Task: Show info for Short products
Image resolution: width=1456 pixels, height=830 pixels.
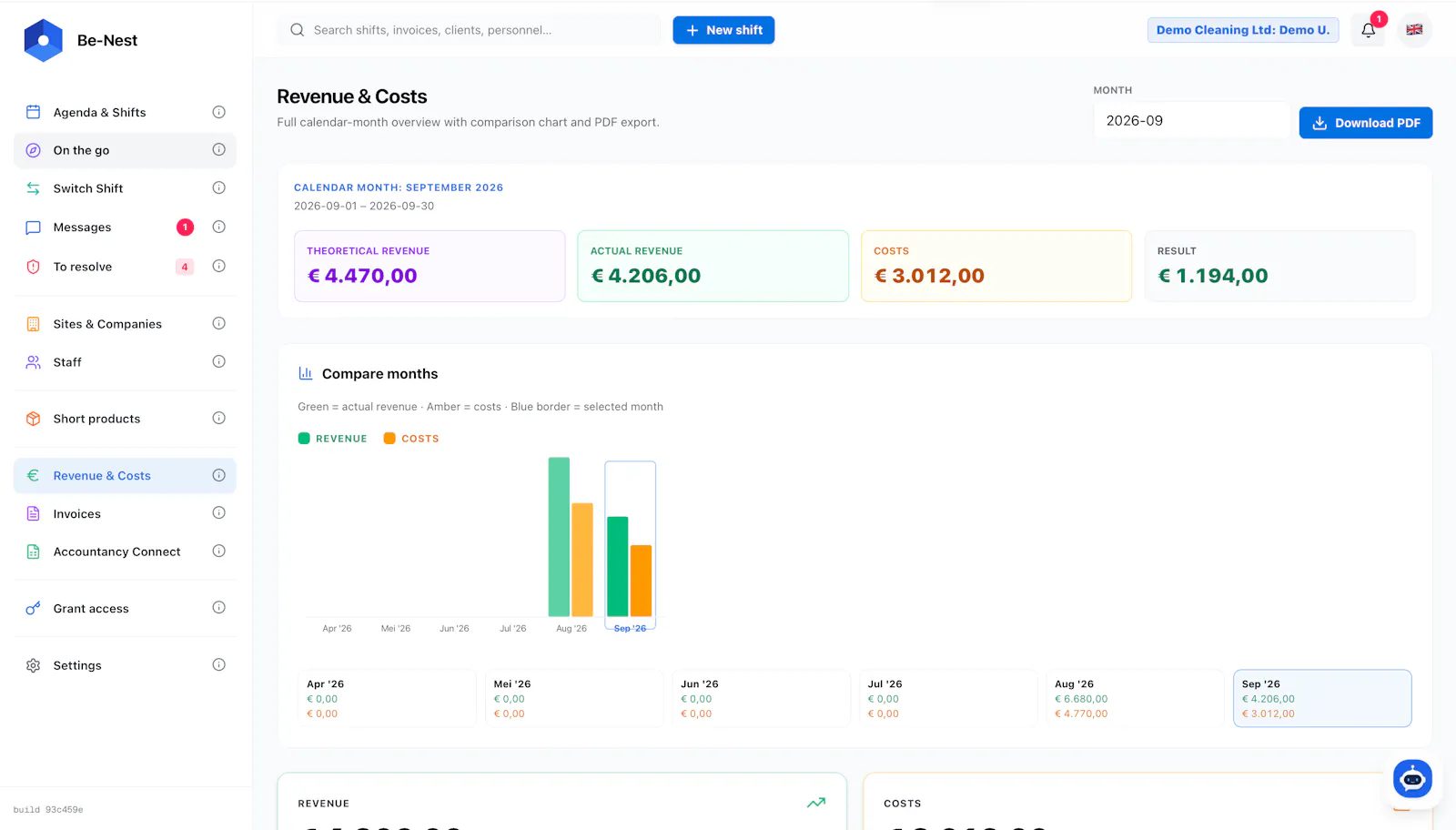Action: pyautogui.click(x=219, y=418)
